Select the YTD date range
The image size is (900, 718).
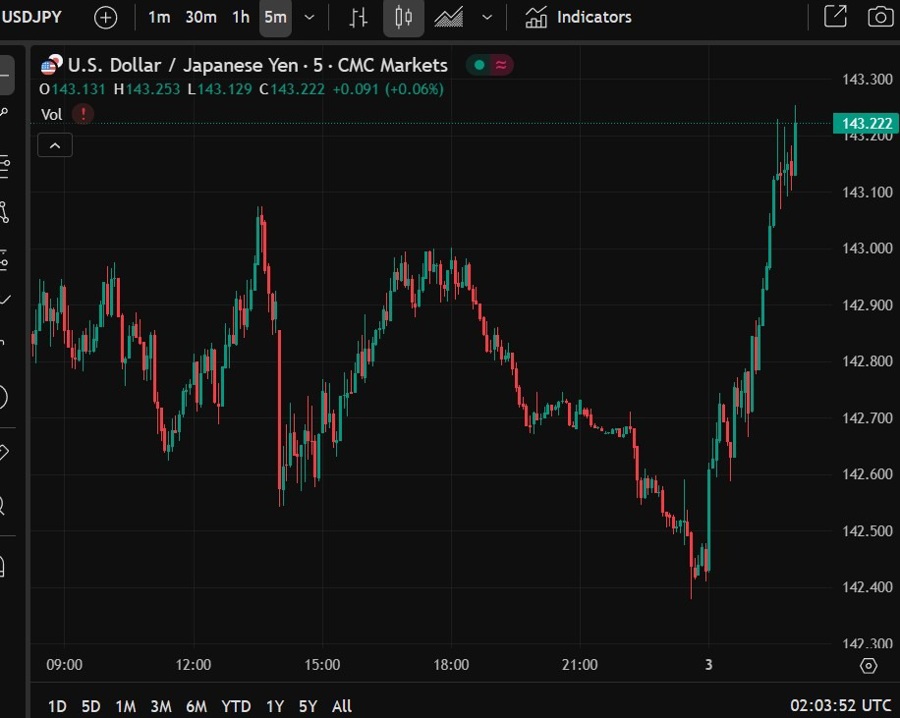(x=236, y=706)
